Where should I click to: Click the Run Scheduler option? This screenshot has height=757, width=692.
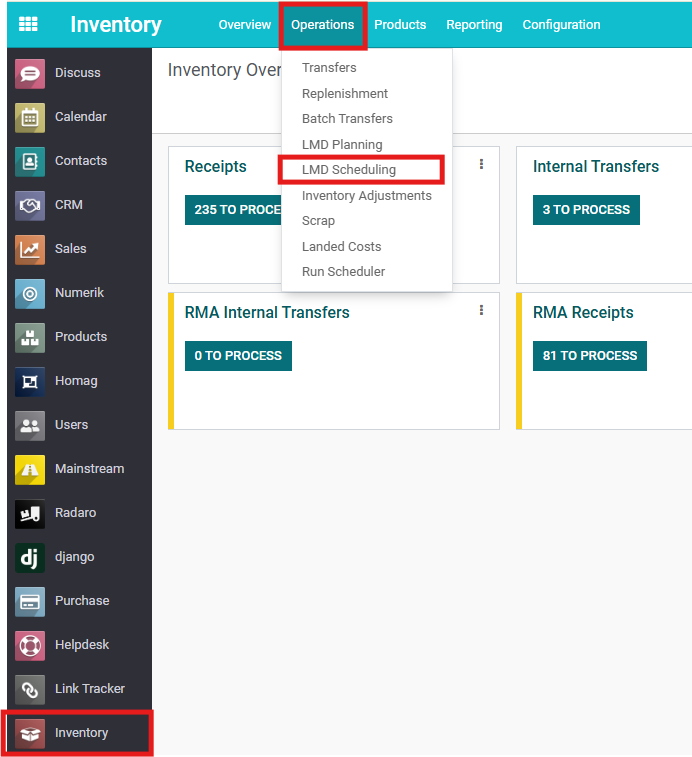[x=343, y=272]
